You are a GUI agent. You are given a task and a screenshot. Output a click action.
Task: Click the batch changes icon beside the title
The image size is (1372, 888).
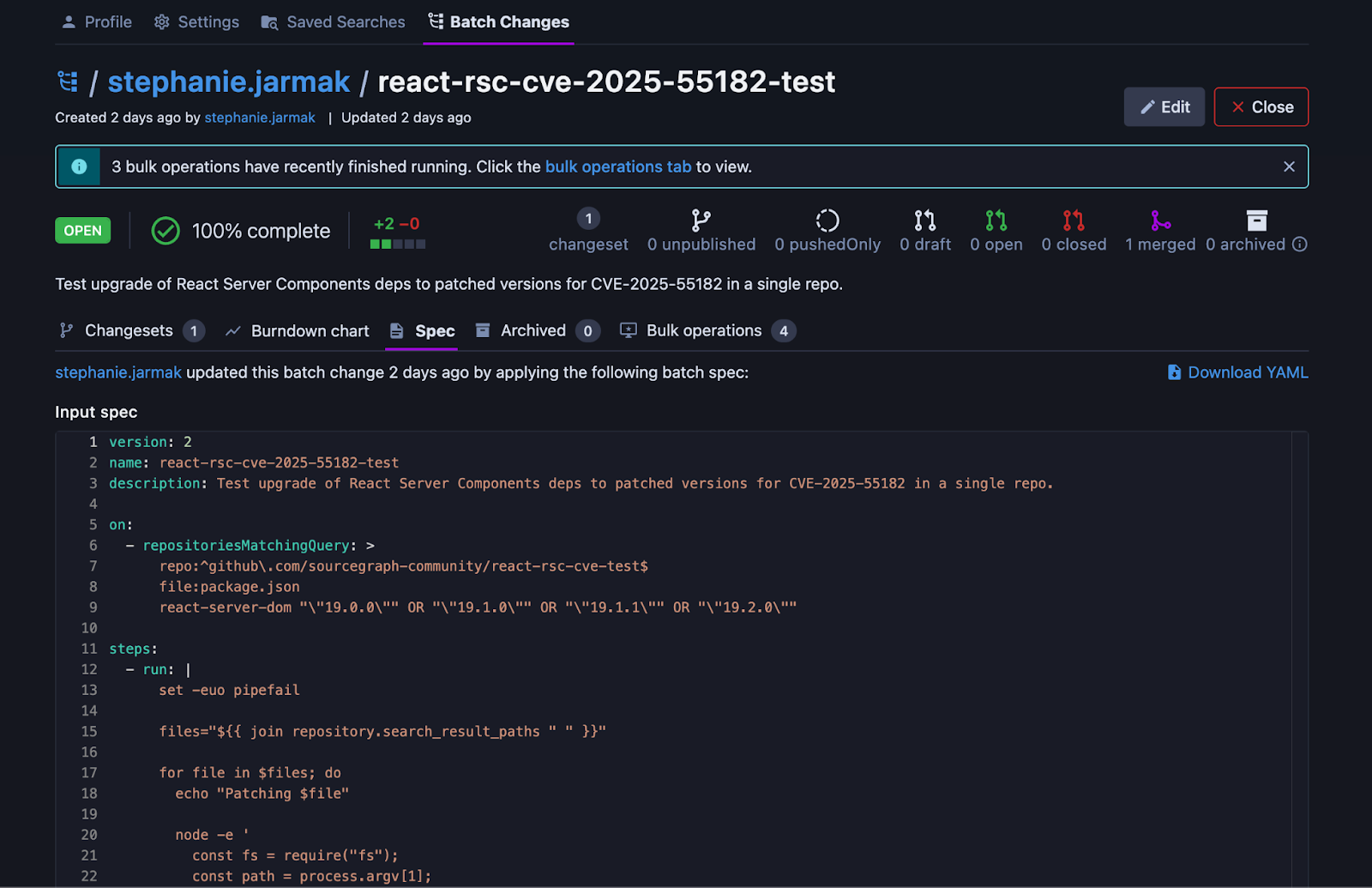pos(68,82)
